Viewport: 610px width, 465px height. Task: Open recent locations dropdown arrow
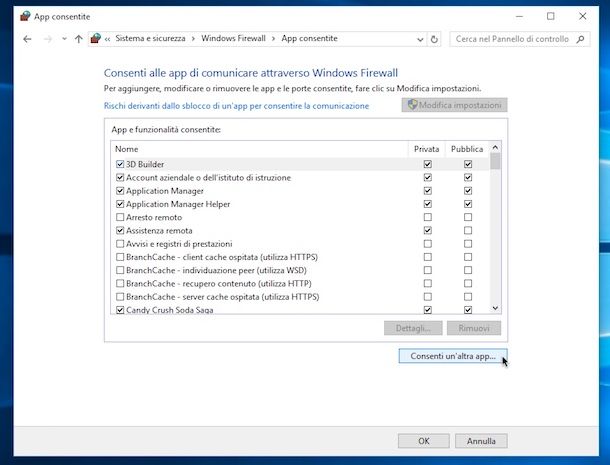(64, 39)
